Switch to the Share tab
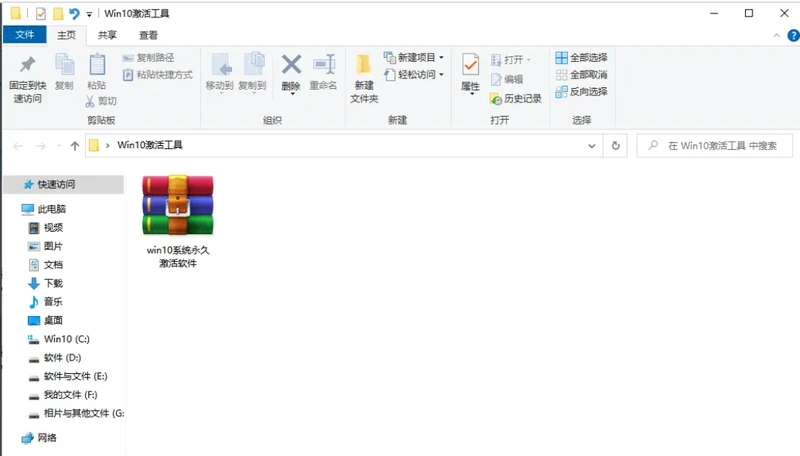Viewport: 800px width, 456px height. click(107, 35)
